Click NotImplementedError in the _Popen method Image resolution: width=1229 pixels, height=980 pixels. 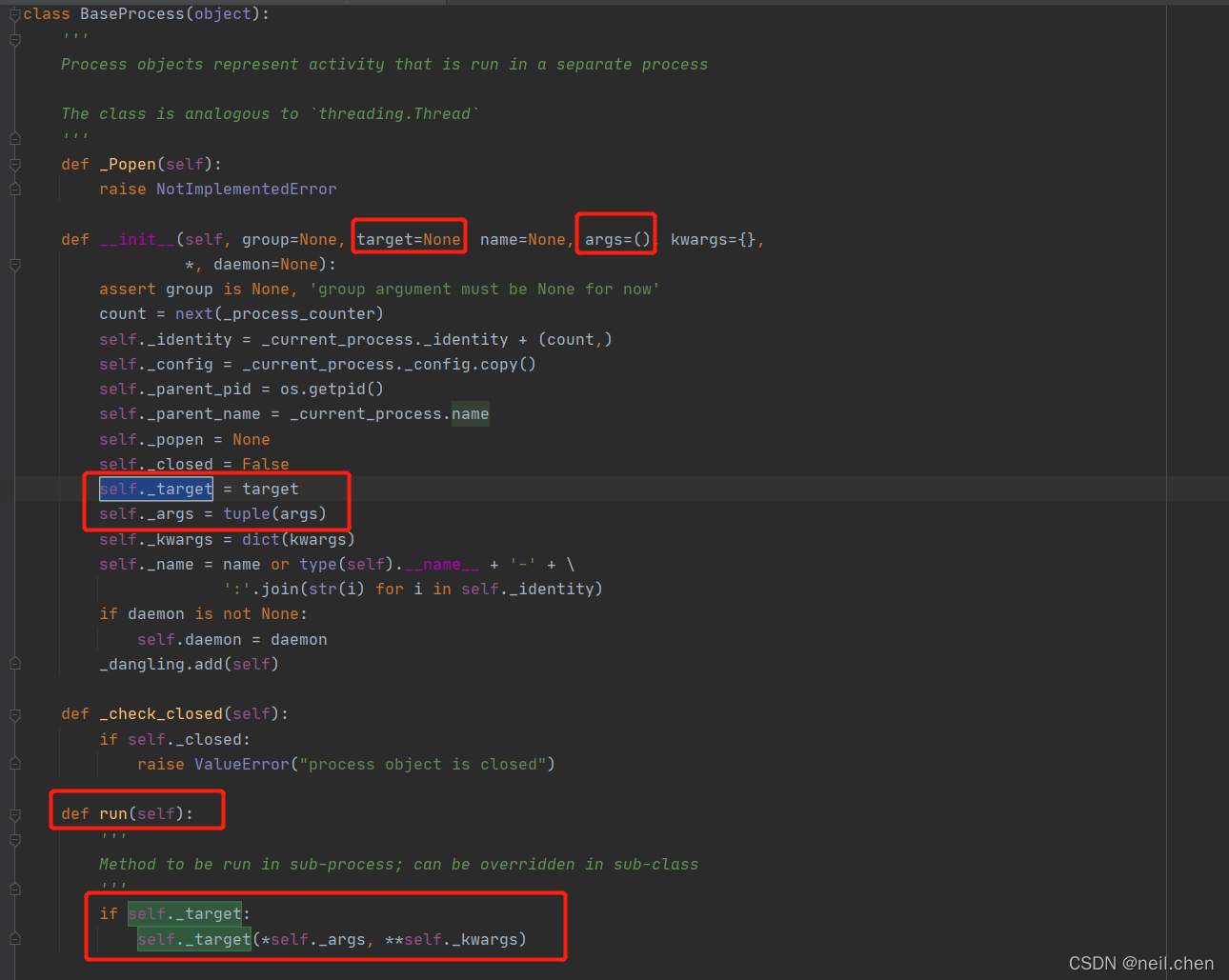[246, 189]
